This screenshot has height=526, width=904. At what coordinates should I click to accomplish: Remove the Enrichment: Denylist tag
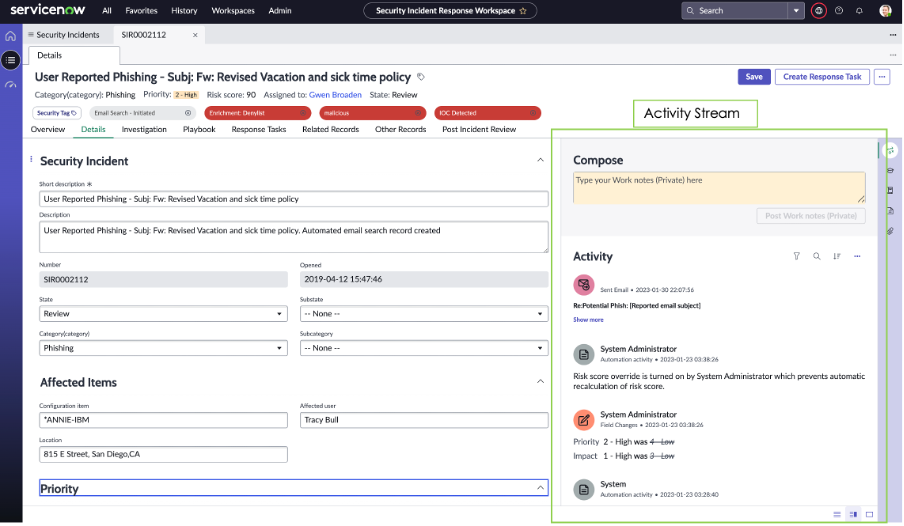[x=303, y=113]
